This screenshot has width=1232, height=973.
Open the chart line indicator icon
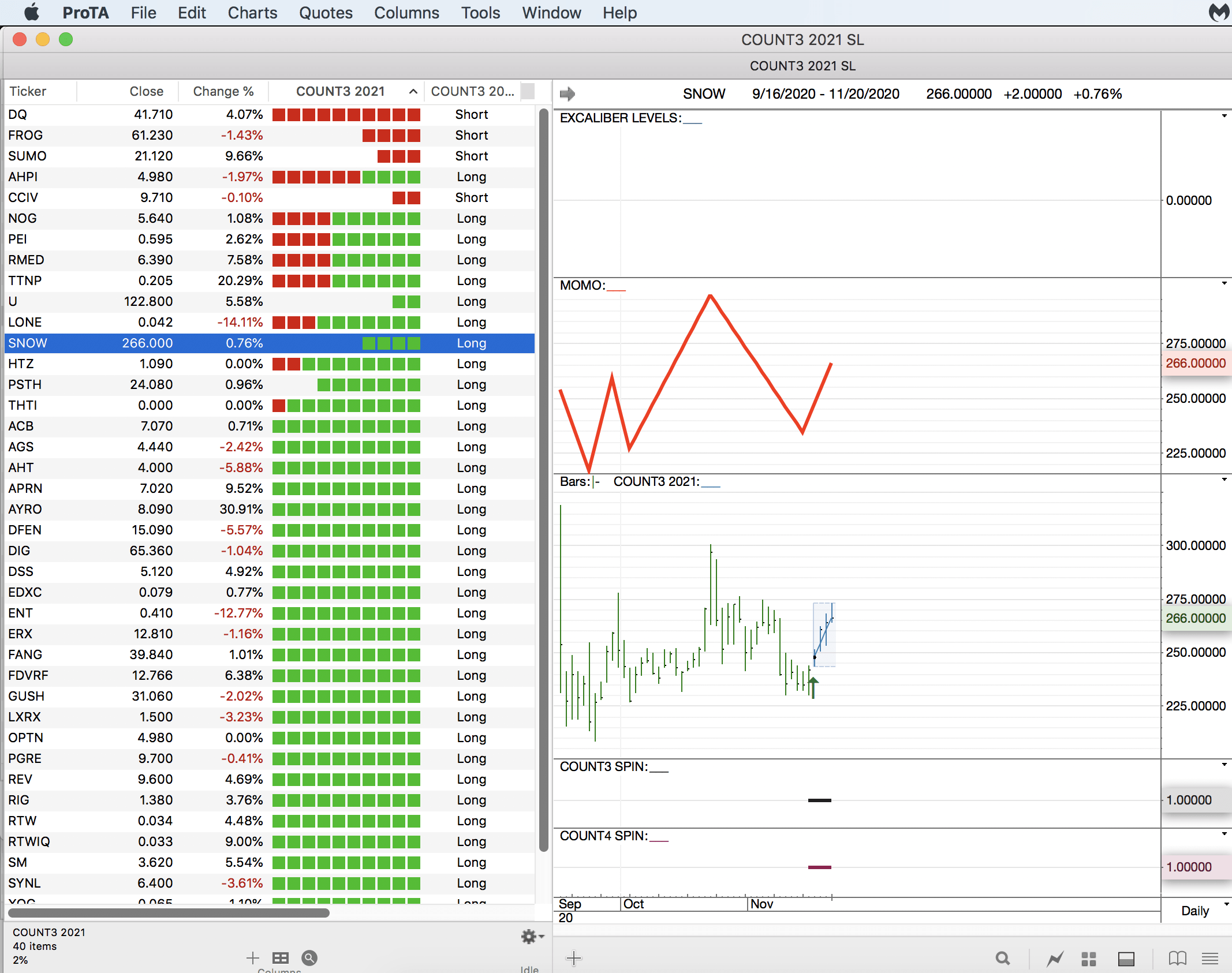[x=1055, y=959]
